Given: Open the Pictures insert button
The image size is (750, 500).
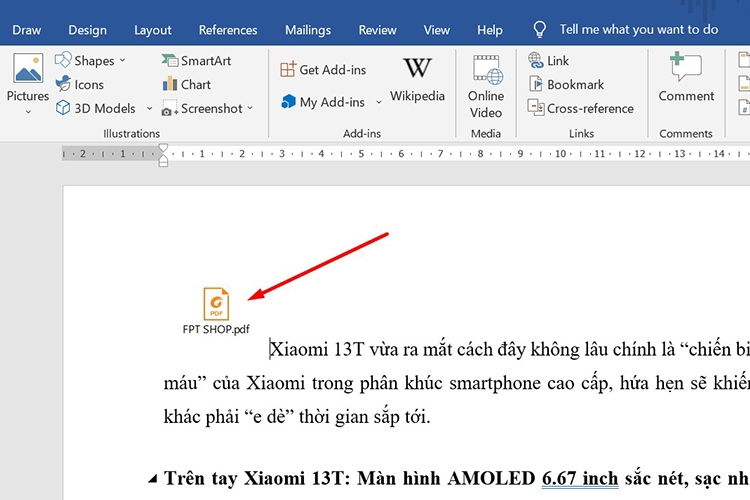Looking at the screenshot, I should point(28,77).
